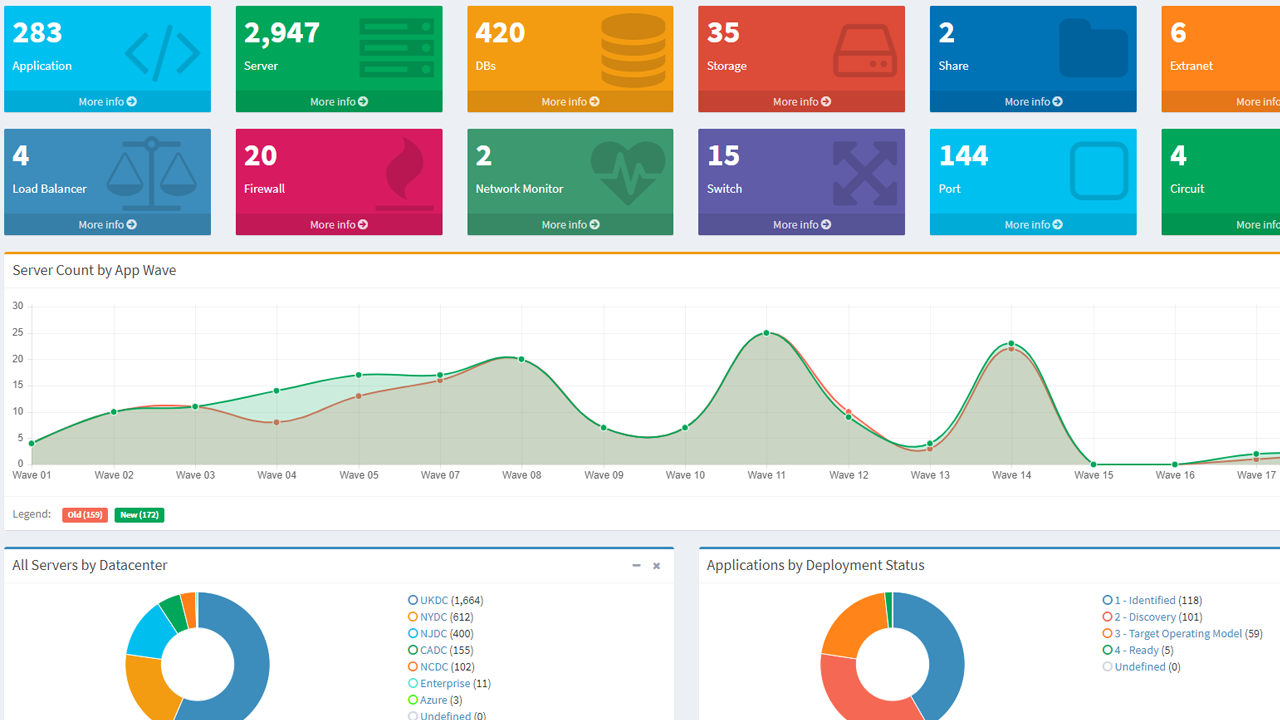This screenshot has width=1280, height=720.
Task: Open More info for DBs
Action: click(570, 102)
